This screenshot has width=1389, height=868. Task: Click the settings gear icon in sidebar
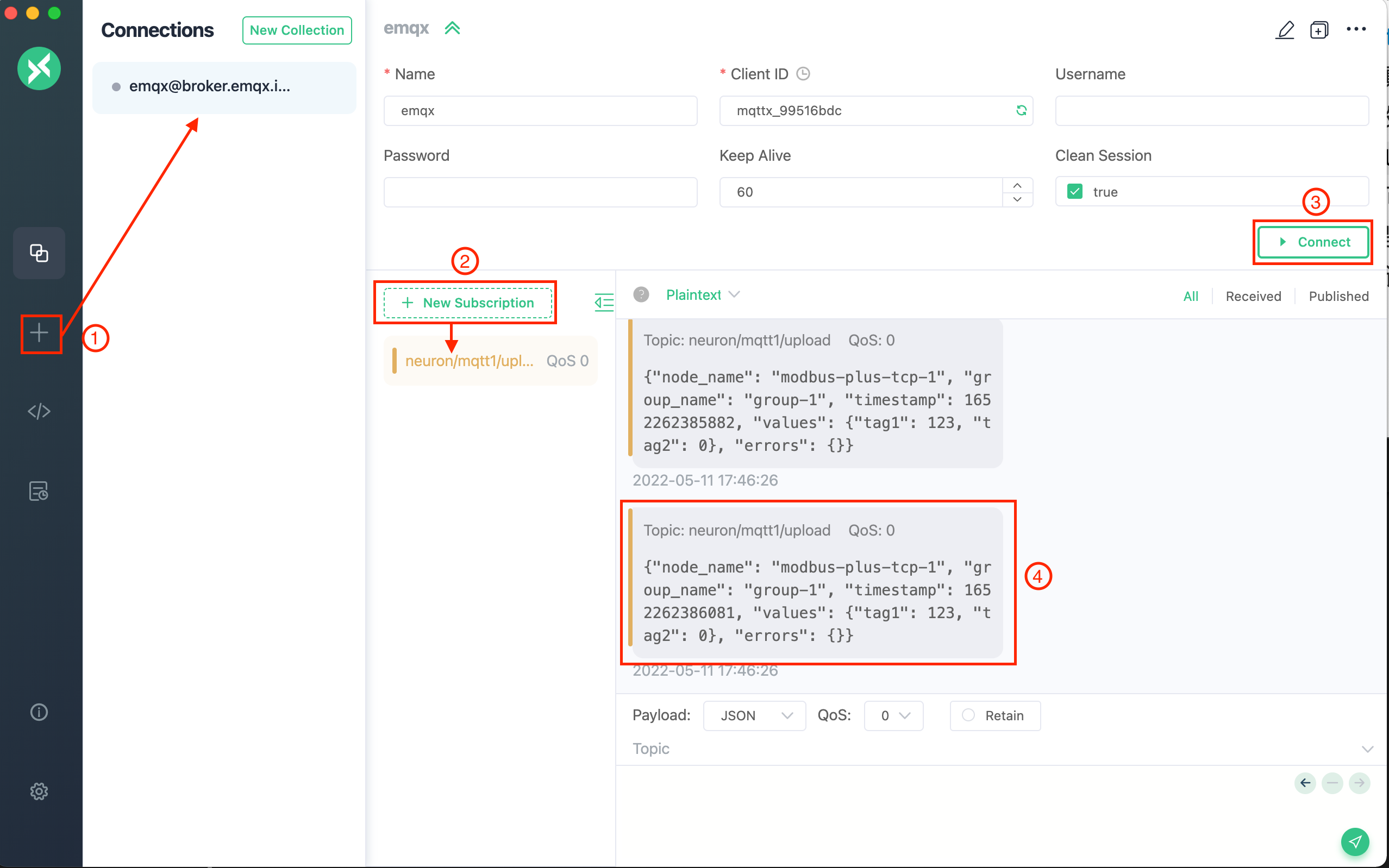[x=38, y=791]
